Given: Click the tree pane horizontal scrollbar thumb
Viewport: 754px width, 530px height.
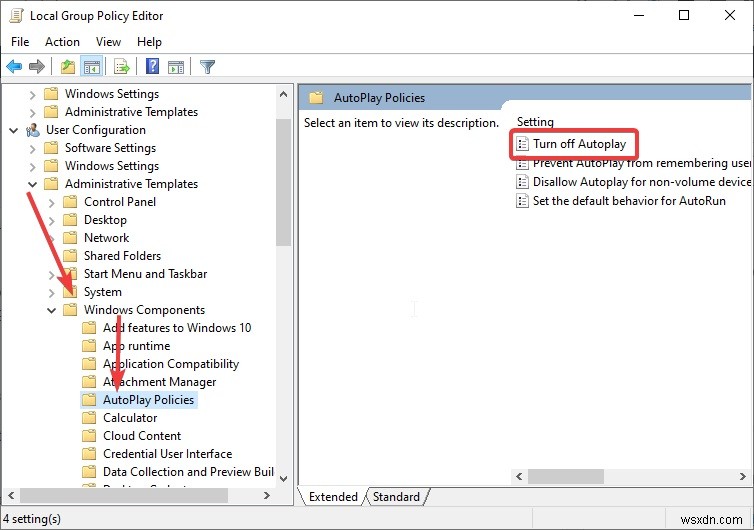Looking at the screenshot, I should click(x=124, y=495).
